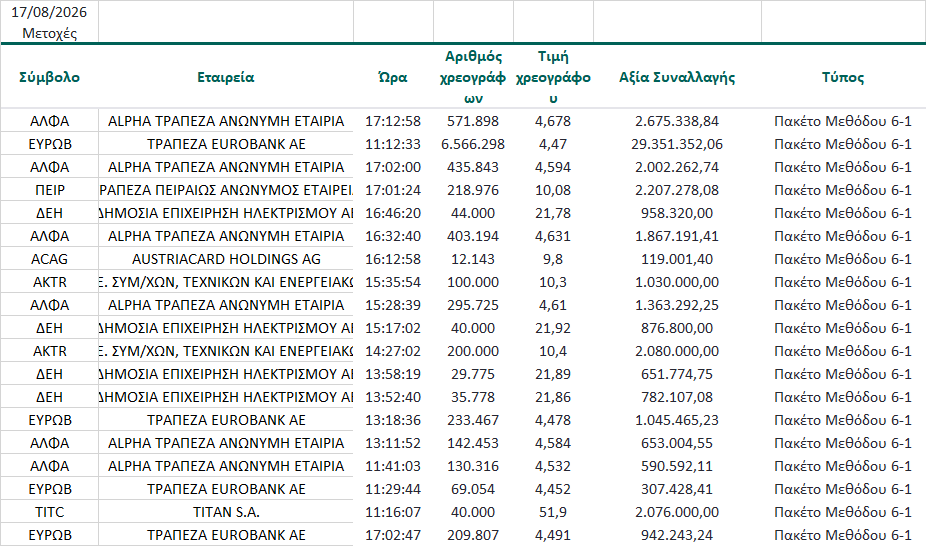The image size is (926, 546).
Task: Click the time cell 16:46:20
Action: click(x=393, y=213)
